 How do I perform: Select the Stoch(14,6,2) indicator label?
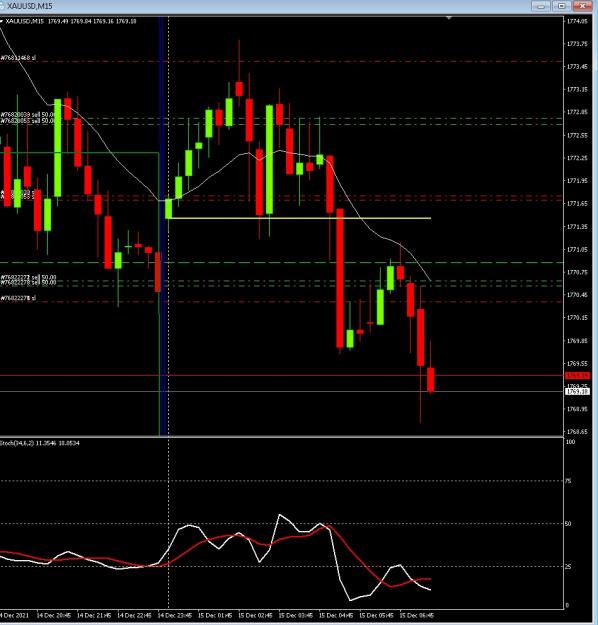click(39, 443)
